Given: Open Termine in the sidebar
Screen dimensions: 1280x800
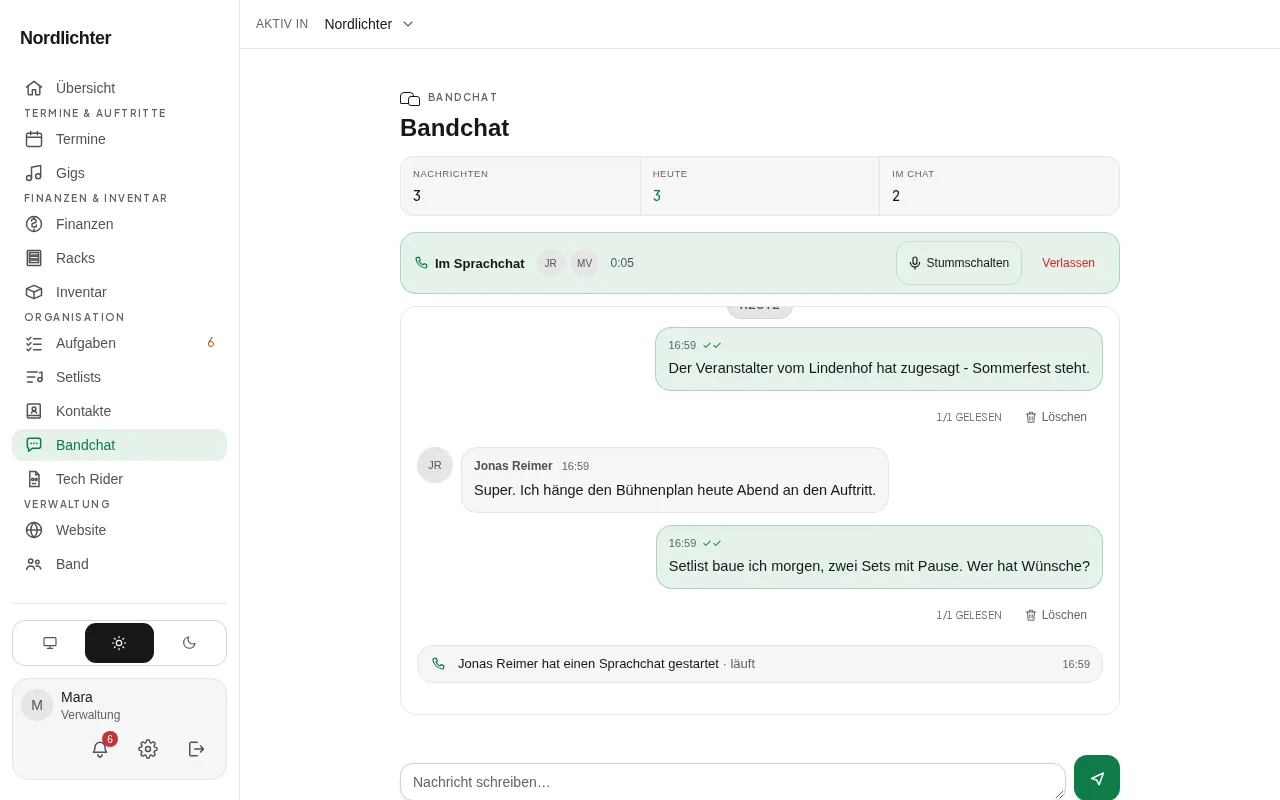Looking at the screenshot, I should pyautogui.click(x=120, y=139).
